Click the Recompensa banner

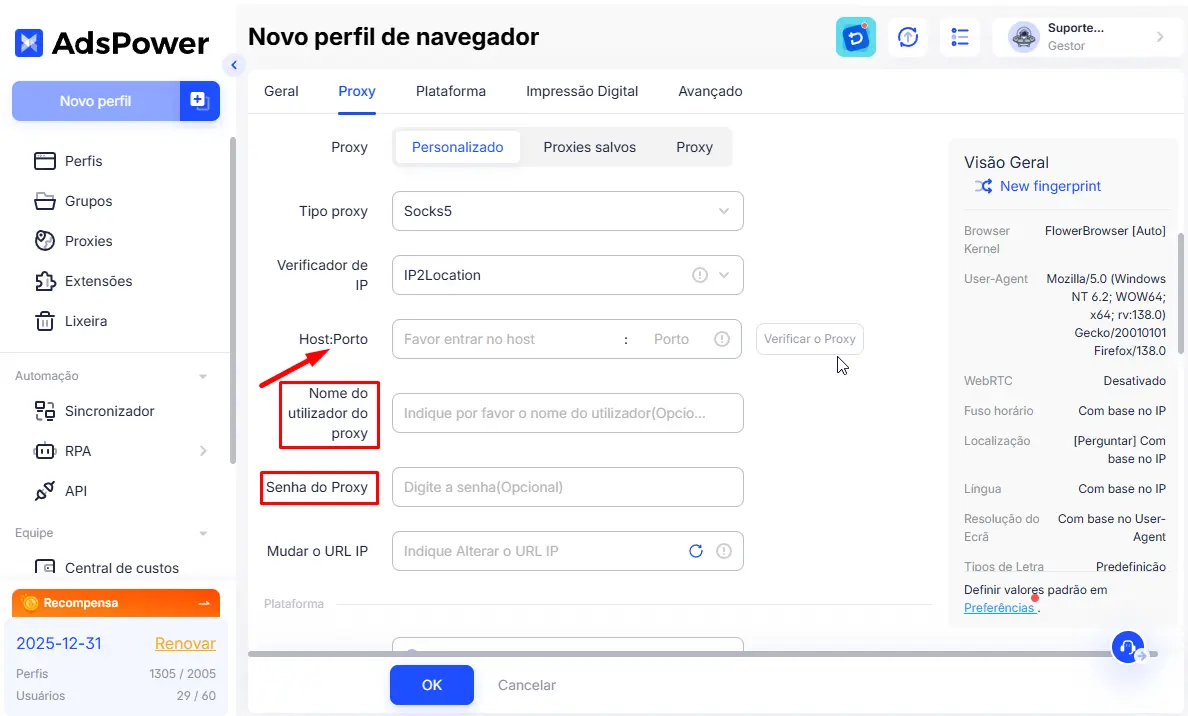click(x=116, y=603)
